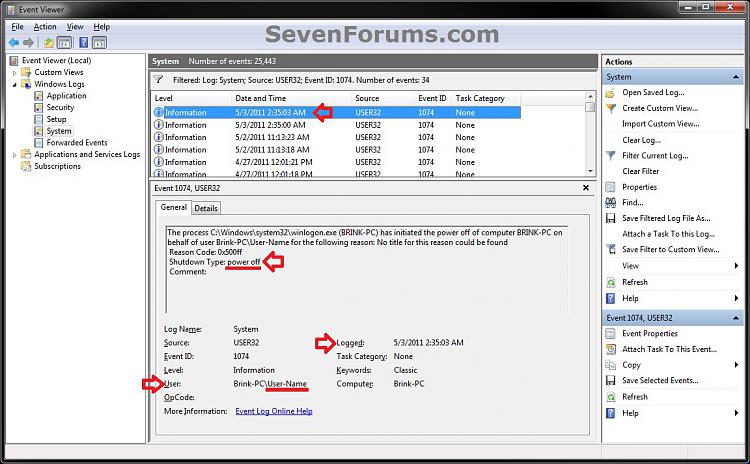The image size is (750, 464).
Task: Select the System log in tree
Action: point(59,131)
